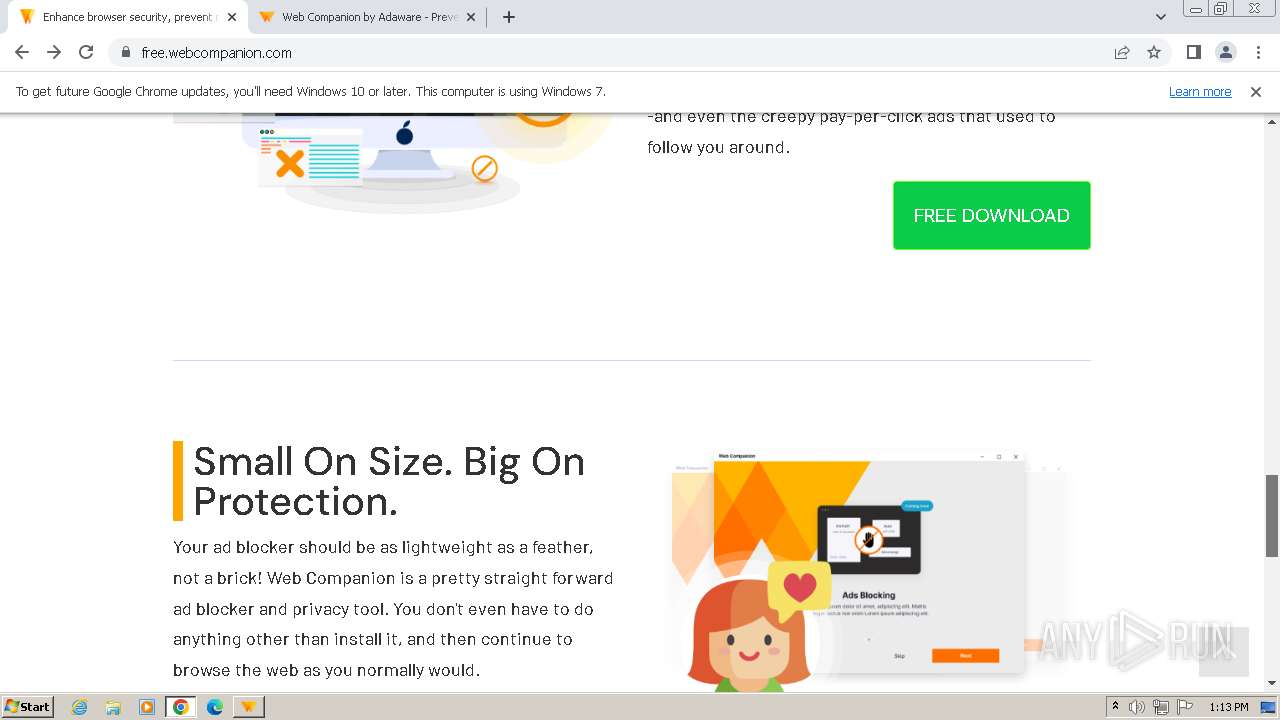The height and width of the screenshot is (720, 1280).
Task: Click the 1:13 PM system clock
Action: click(1228, 707)
